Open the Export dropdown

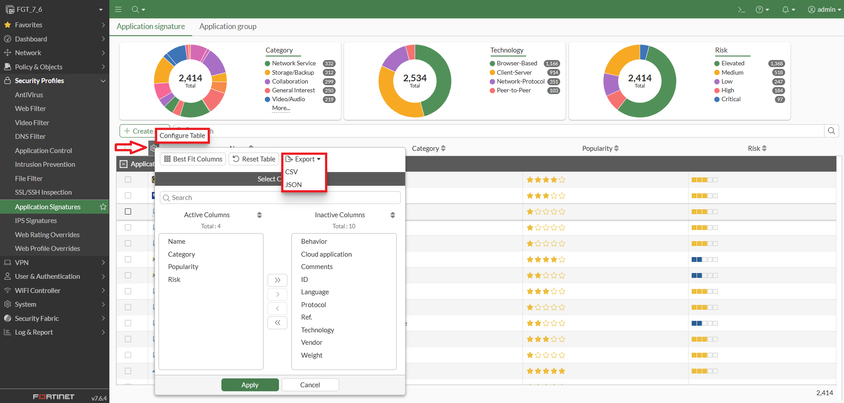[x=304, y=159]
